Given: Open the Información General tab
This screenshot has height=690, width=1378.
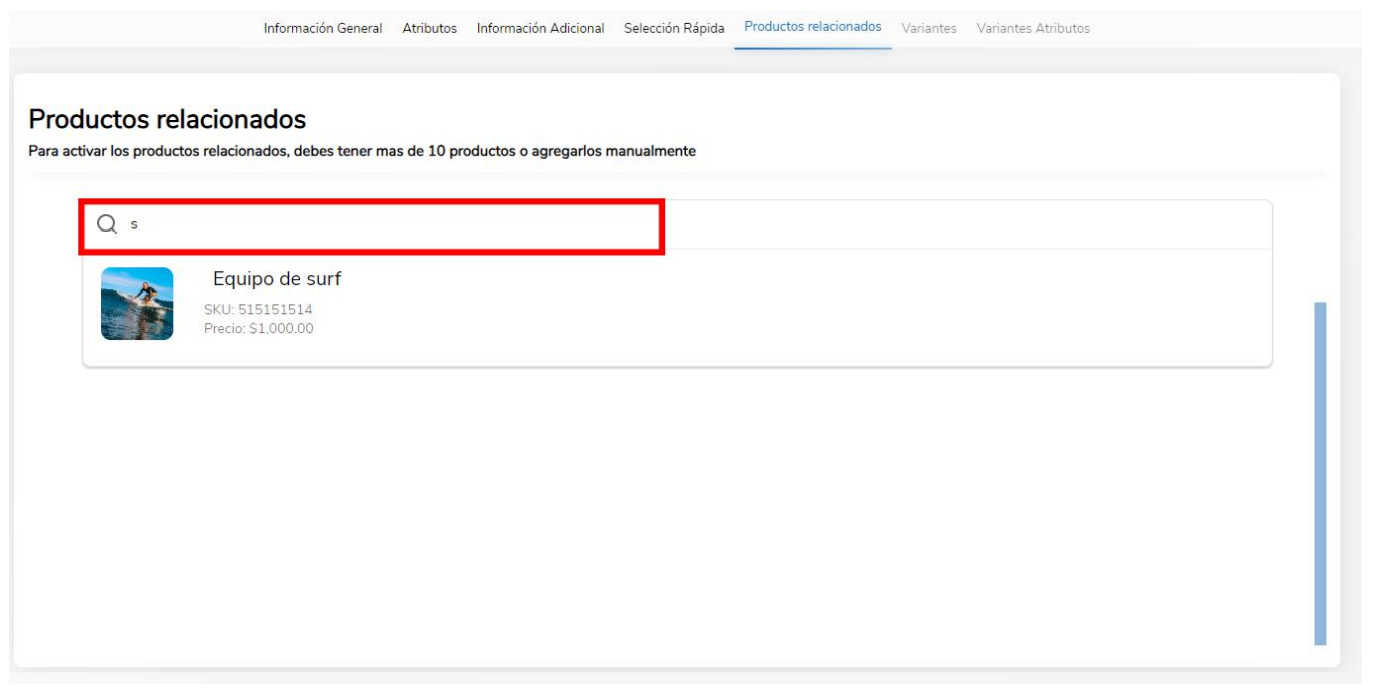Looking at the screenshot, I should pyautogui.click(x=323, y=28).
